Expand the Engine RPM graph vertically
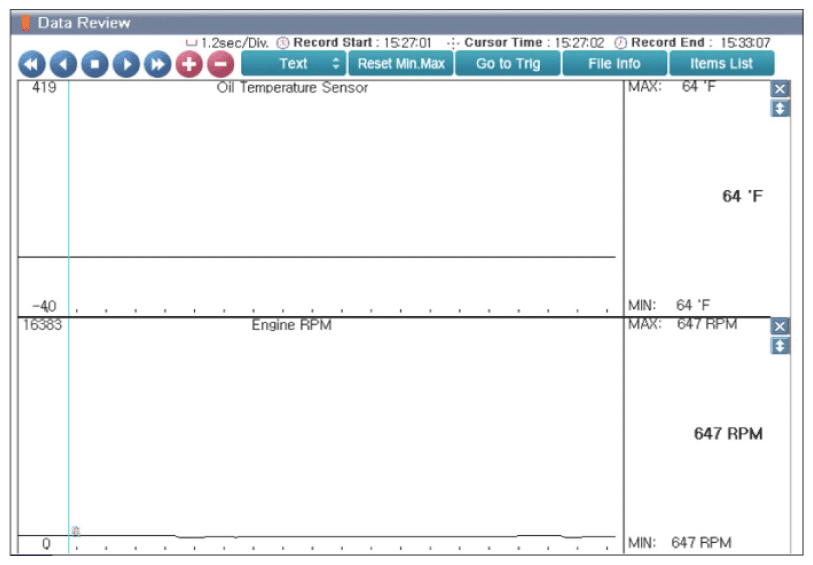 point(780,346)
